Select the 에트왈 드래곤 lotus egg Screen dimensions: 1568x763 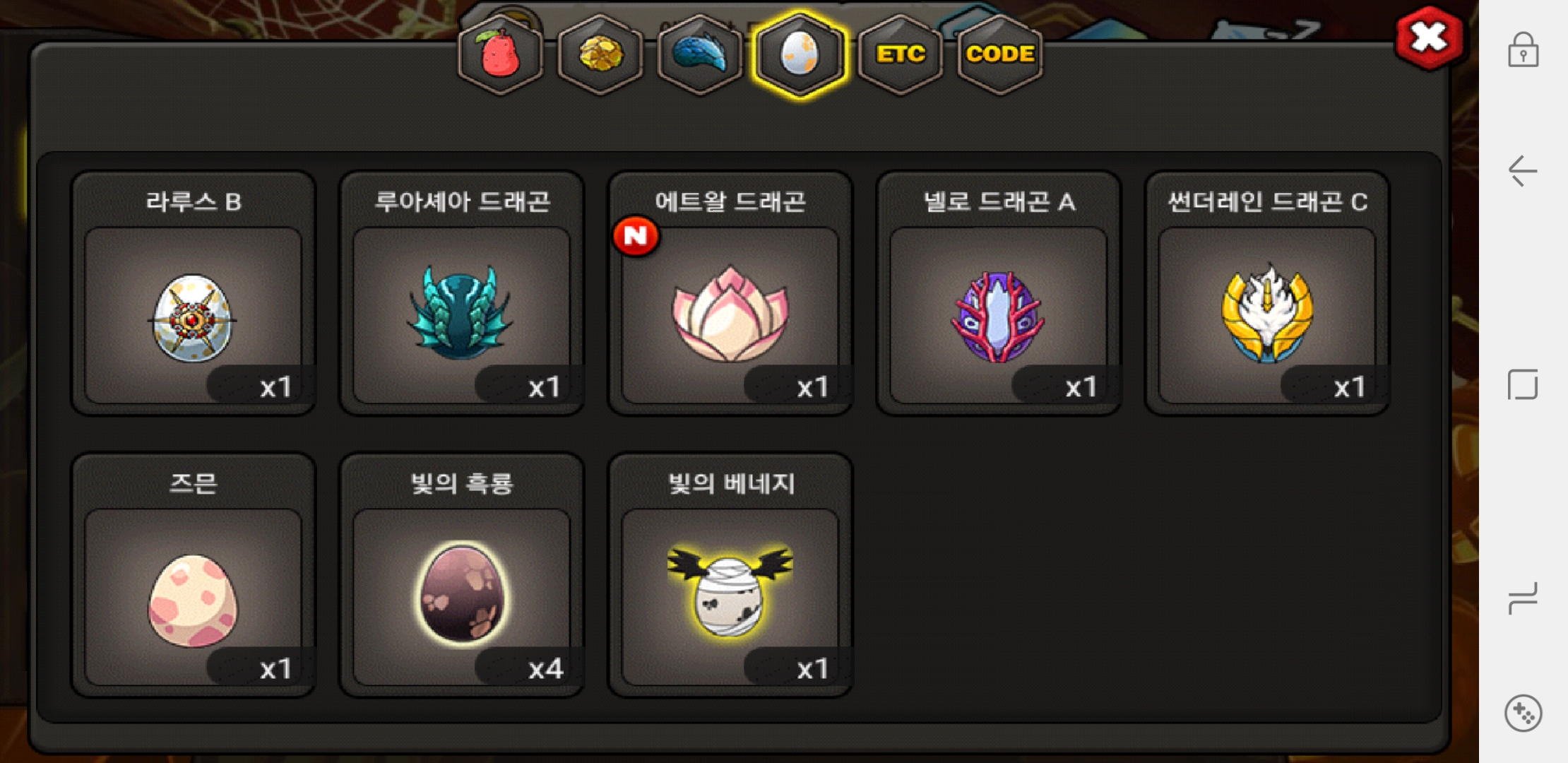point(730,293)
